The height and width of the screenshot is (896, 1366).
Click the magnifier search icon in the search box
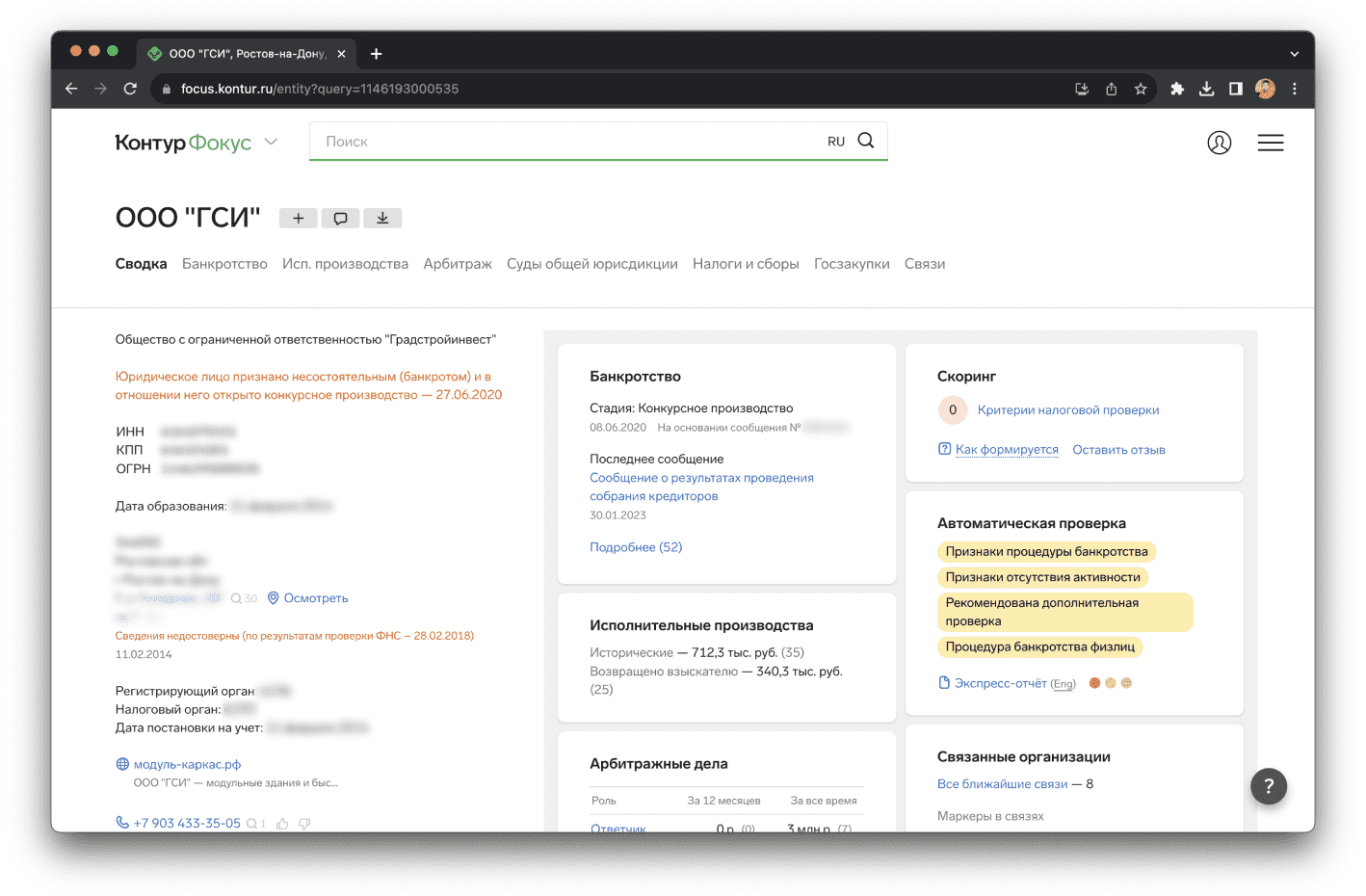click(866, 141)
